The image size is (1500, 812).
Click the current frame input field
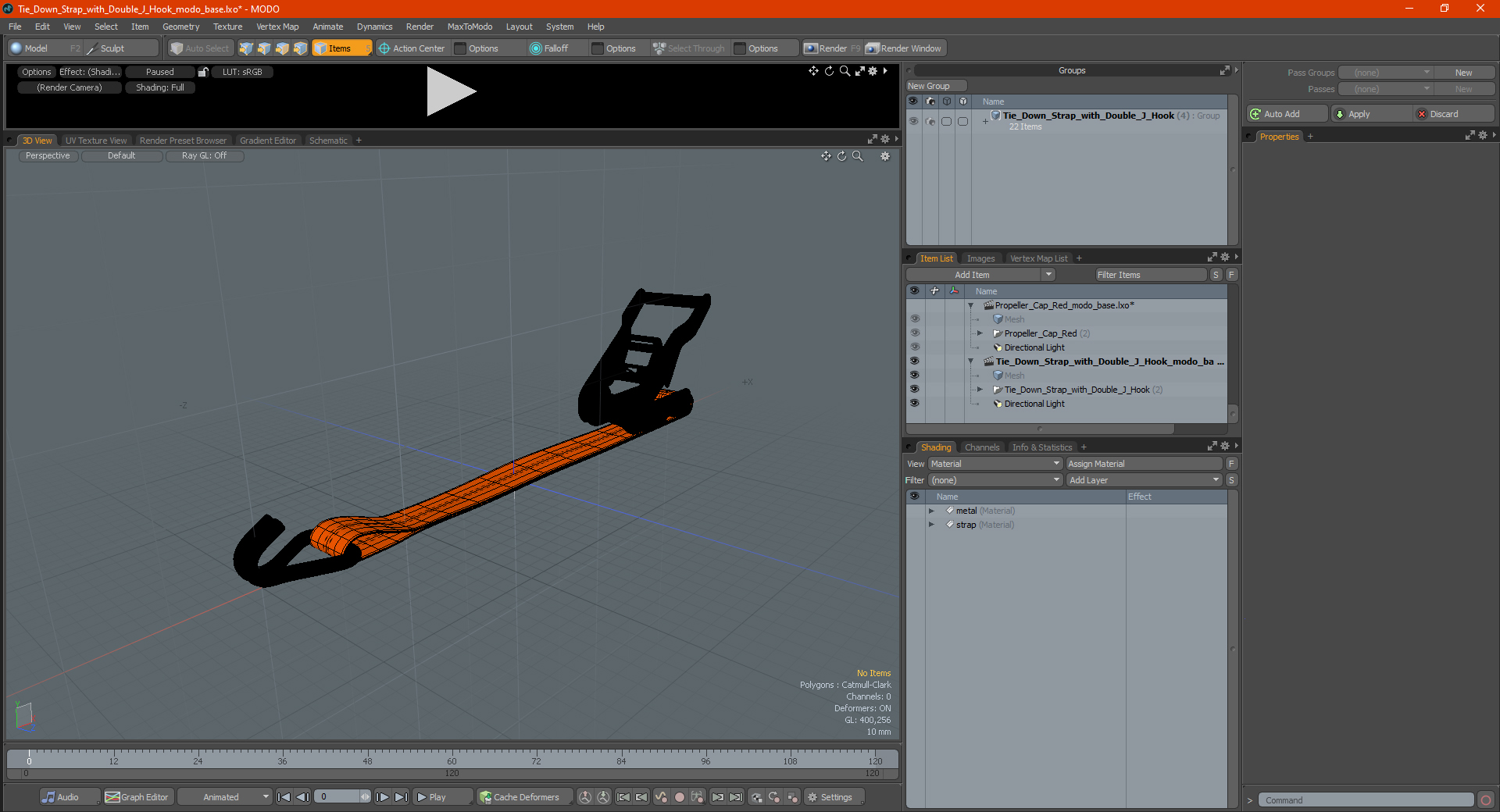coord(342,797)
